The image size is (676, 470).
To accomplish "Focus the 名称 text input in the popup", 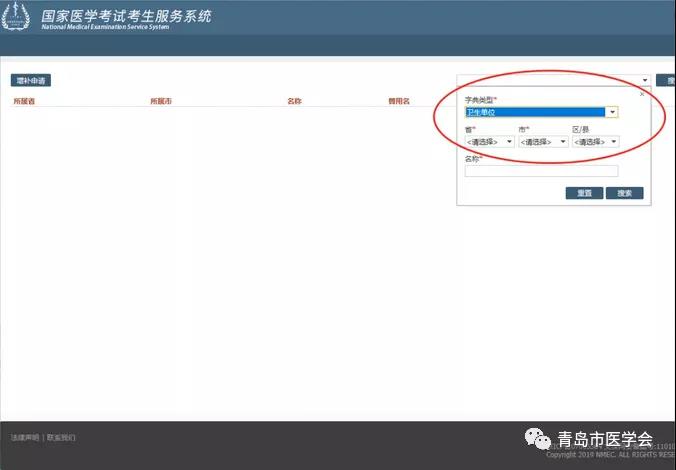I will click(541, 171).
